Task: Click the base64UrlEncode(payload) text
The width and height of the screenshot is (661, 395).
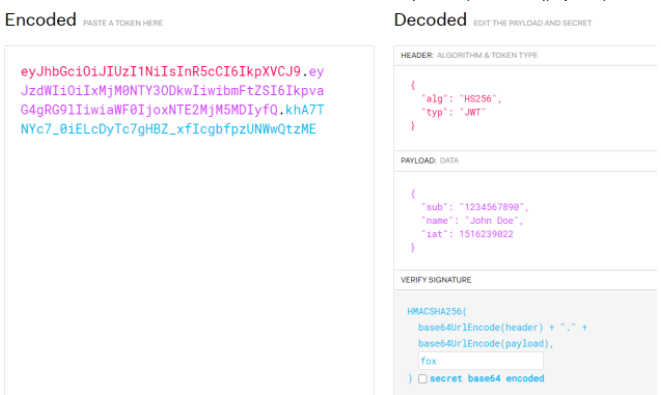Action: click(x=484, y=344)
